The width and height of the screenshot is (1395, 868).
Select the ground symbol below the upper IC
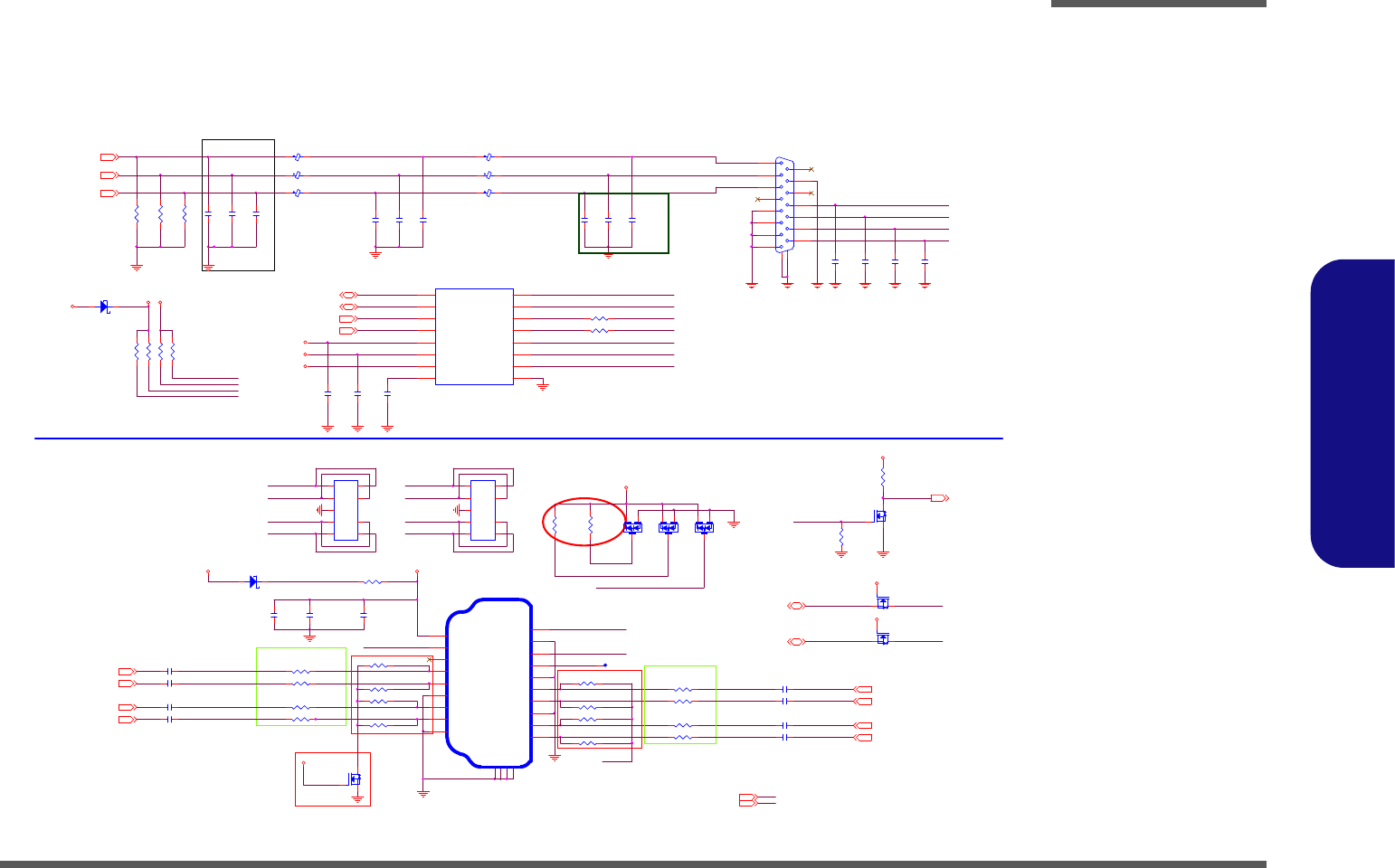[x=544, y=386]
